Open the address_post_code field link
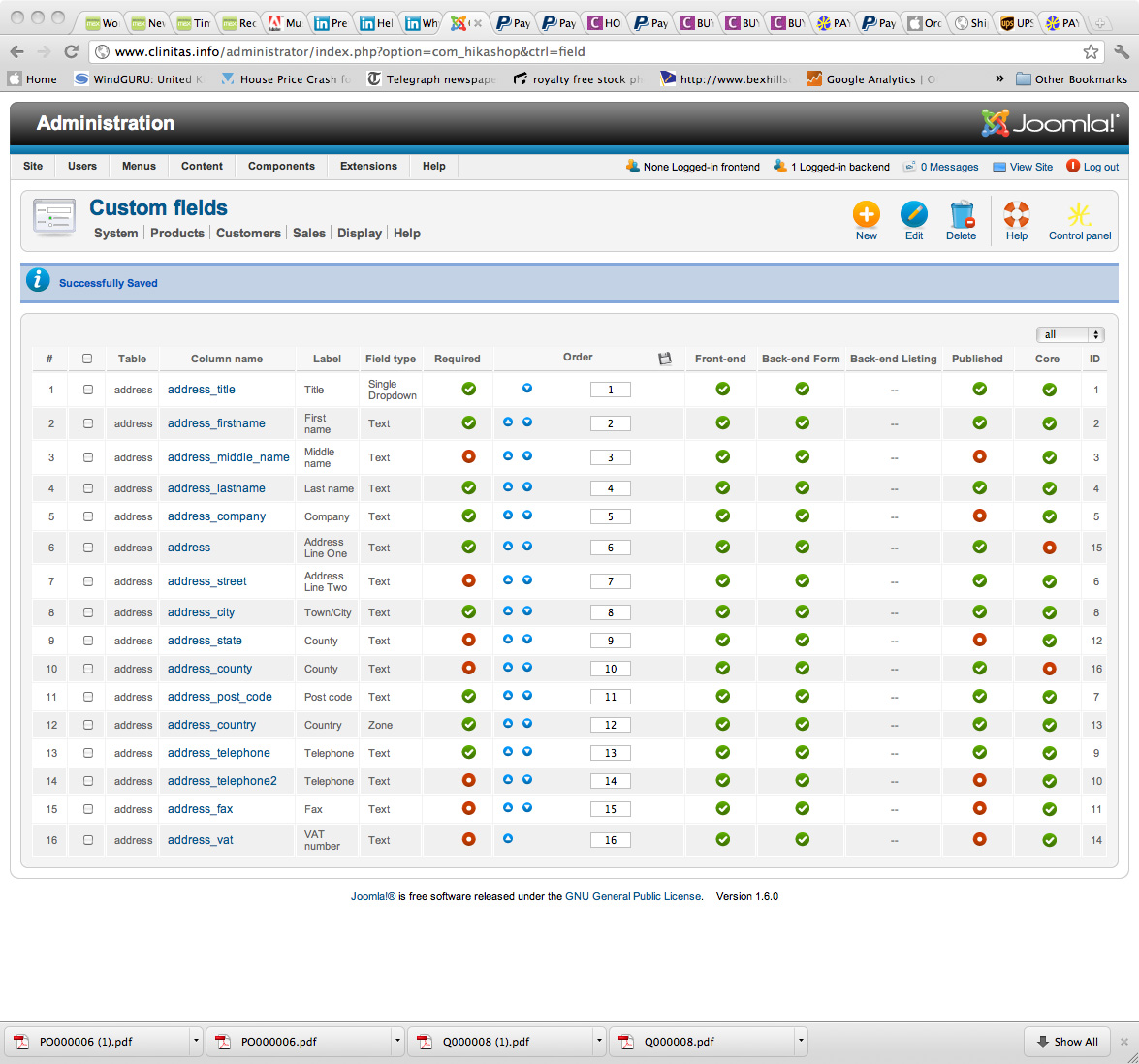1139x1064 pixels. (x=219, y=697)
